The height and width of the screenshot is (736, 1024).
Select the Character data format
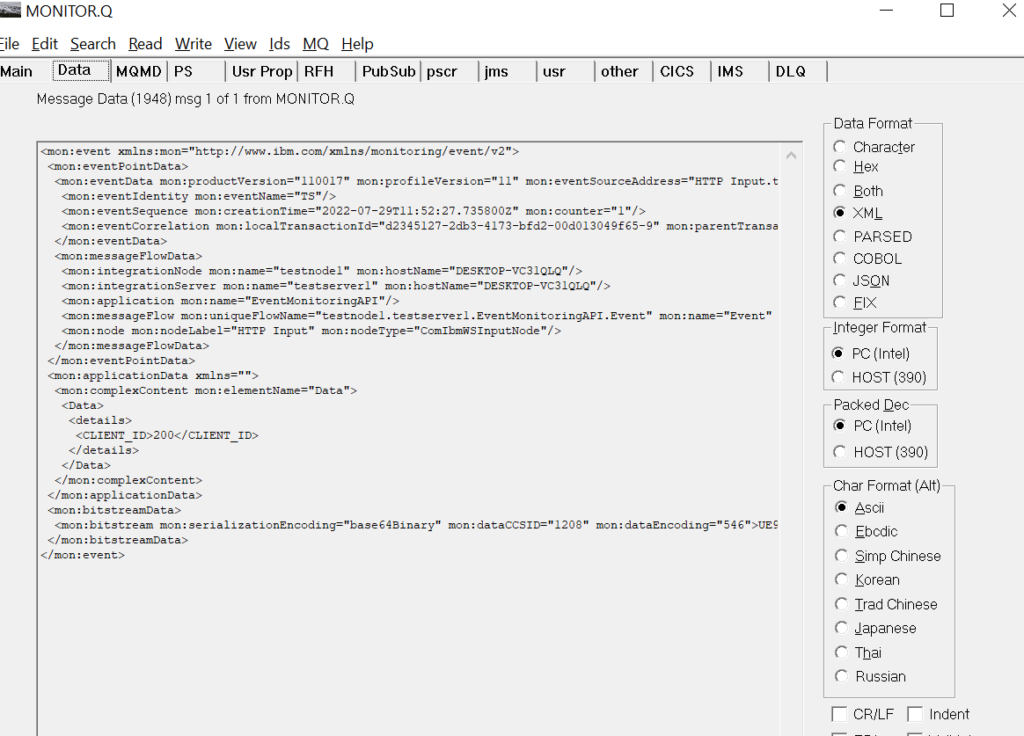click(840, 146)
